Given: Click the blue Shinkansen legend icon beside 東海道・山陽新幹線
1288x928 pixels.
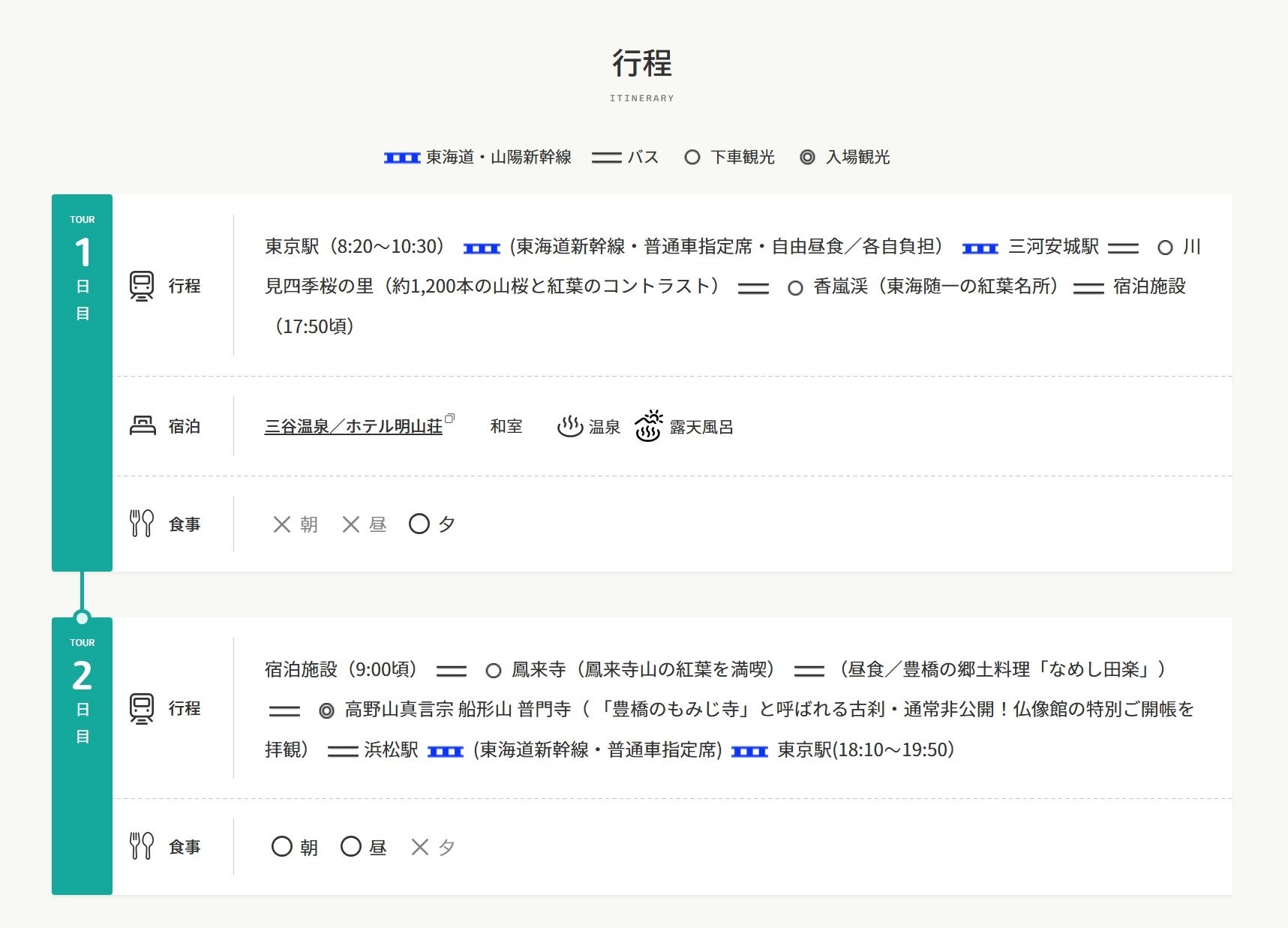Looking at the screenshot, I should pos(402,158).
